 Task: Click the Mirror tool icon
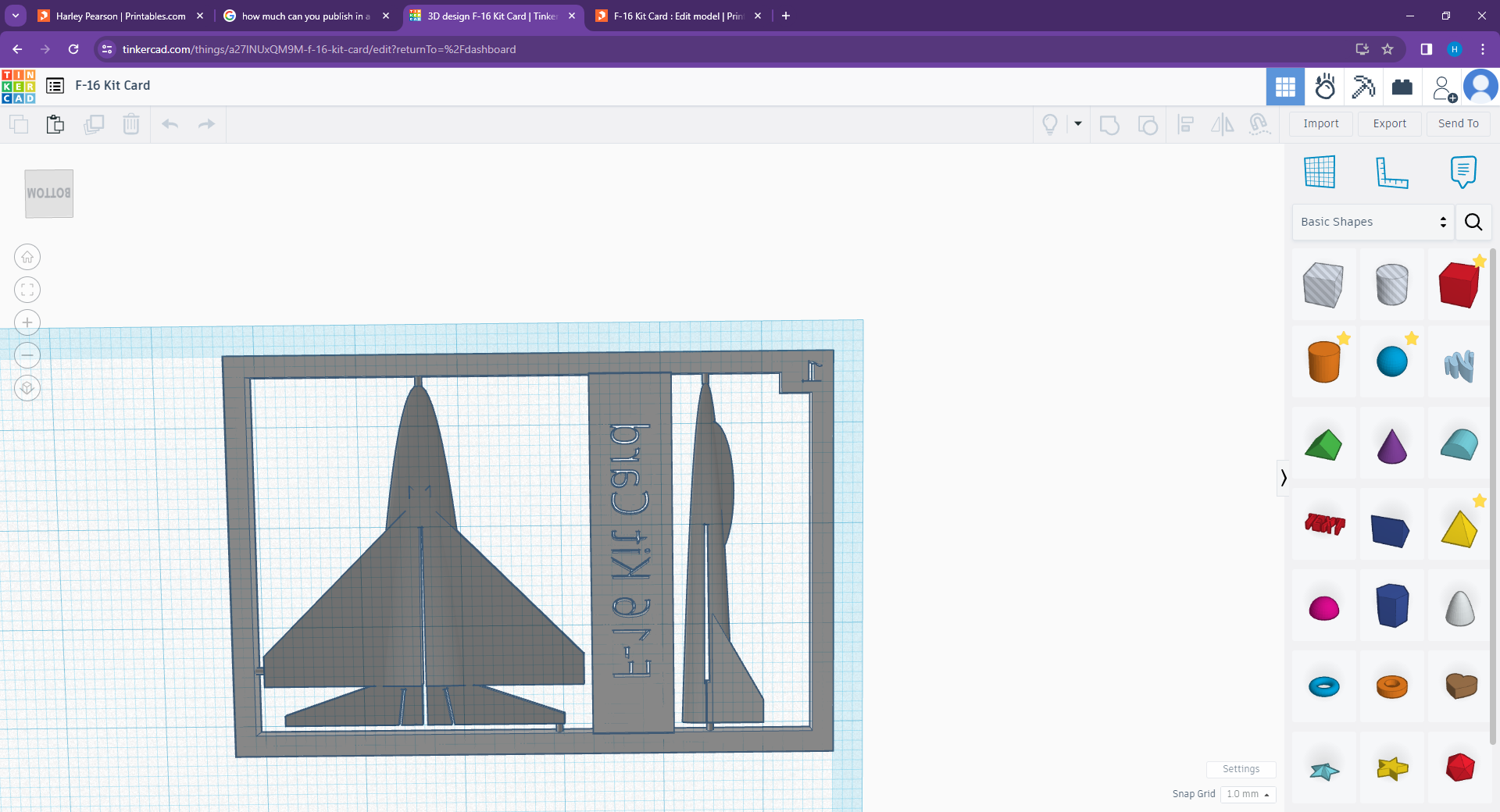click(x=1222, y=124)
